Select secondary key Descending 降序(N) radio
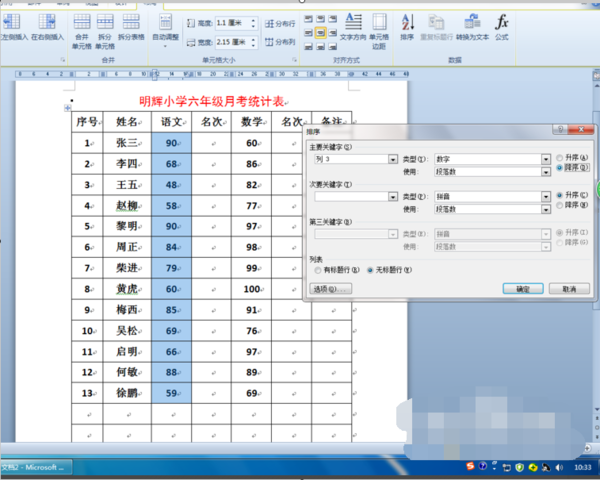 pos(560,205)
